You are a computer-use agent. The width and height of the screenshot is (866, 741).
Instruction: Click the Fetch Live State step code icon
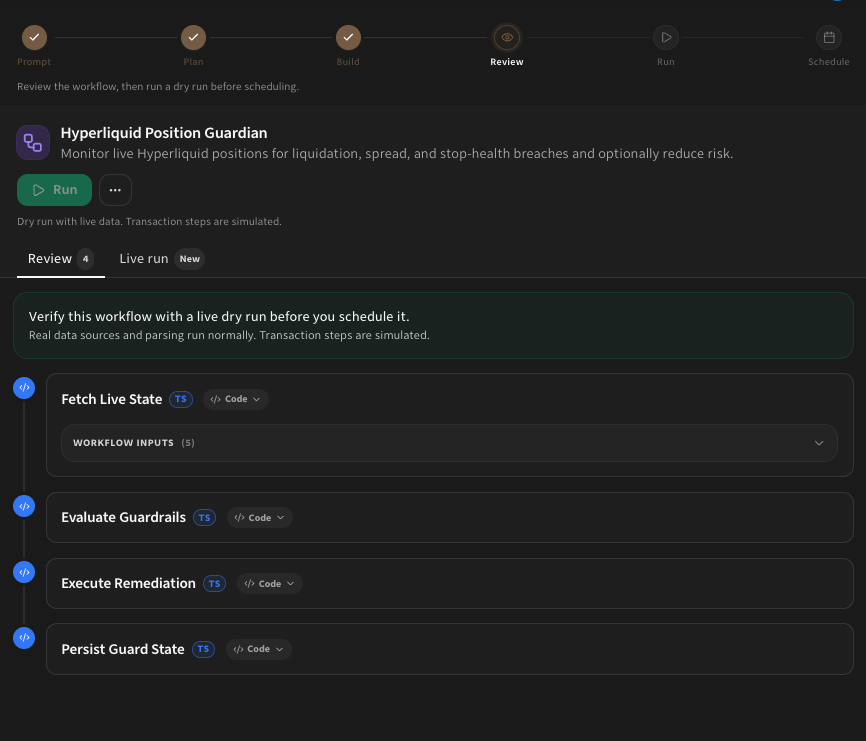(24, 388)
